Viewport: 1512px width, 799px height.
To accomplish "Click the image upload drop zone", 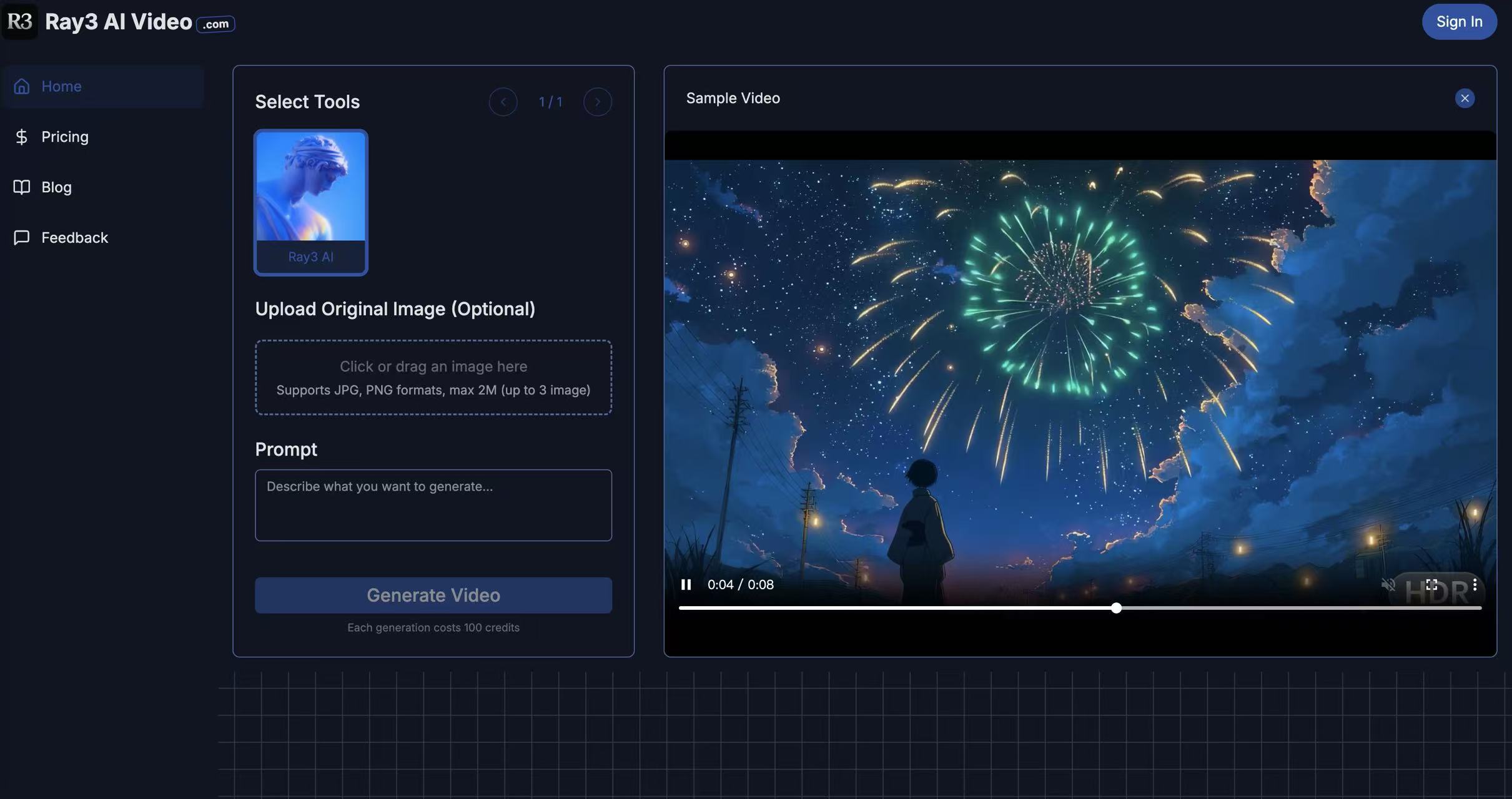I will click(x=433, y=377).
